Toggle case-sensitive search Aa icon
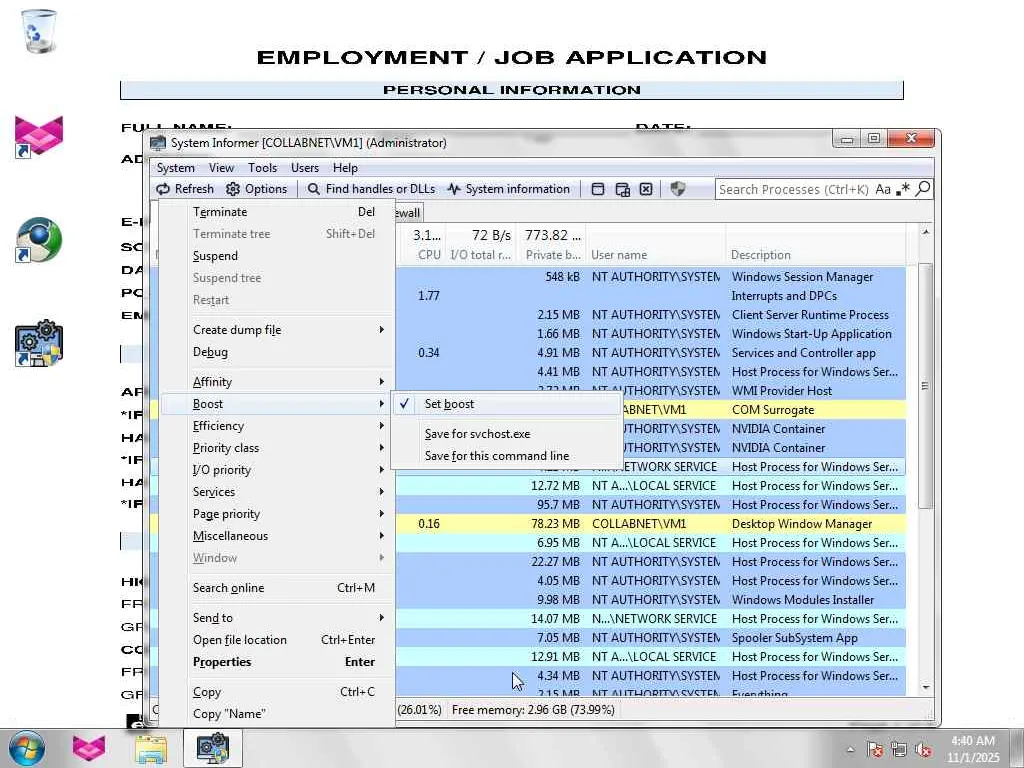 click(x=883, y=189)
